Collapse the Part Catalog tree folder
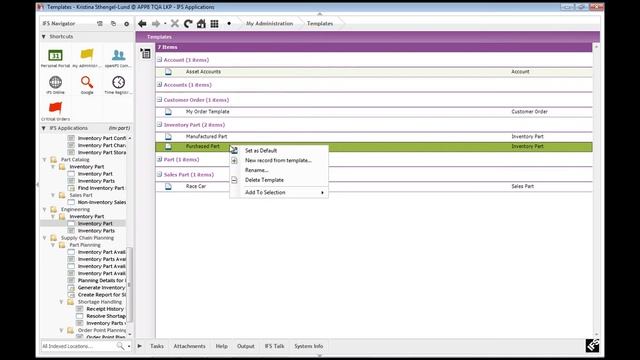Viewport: 640px width, 360px height. tap(44, 160)
